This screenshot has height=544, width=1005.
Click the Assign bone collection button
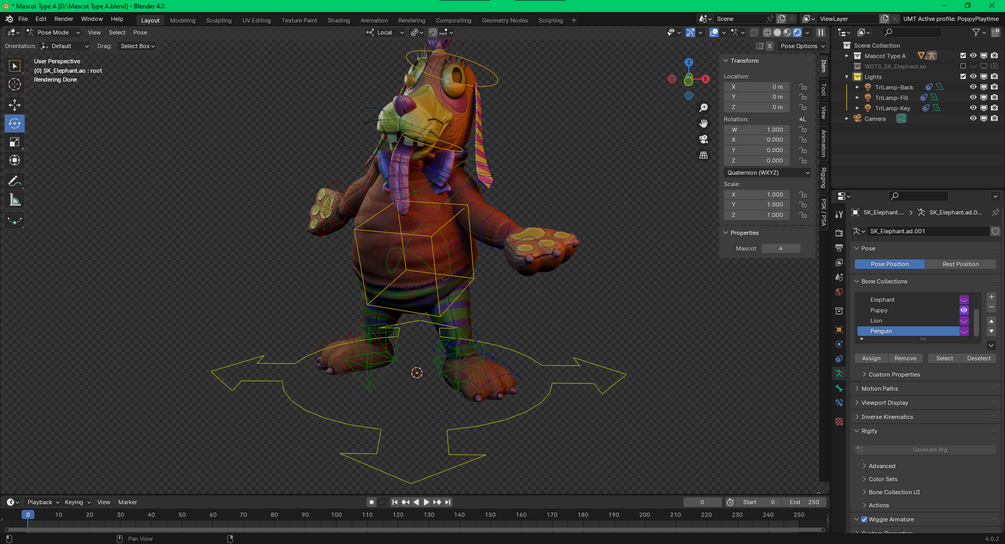point(871,358)
